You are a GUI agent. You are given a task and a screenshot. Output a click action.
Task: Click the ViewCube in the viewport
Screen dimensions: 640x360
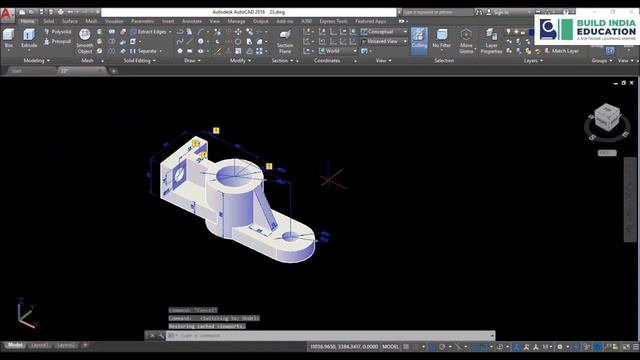click(x=607, y=118)
